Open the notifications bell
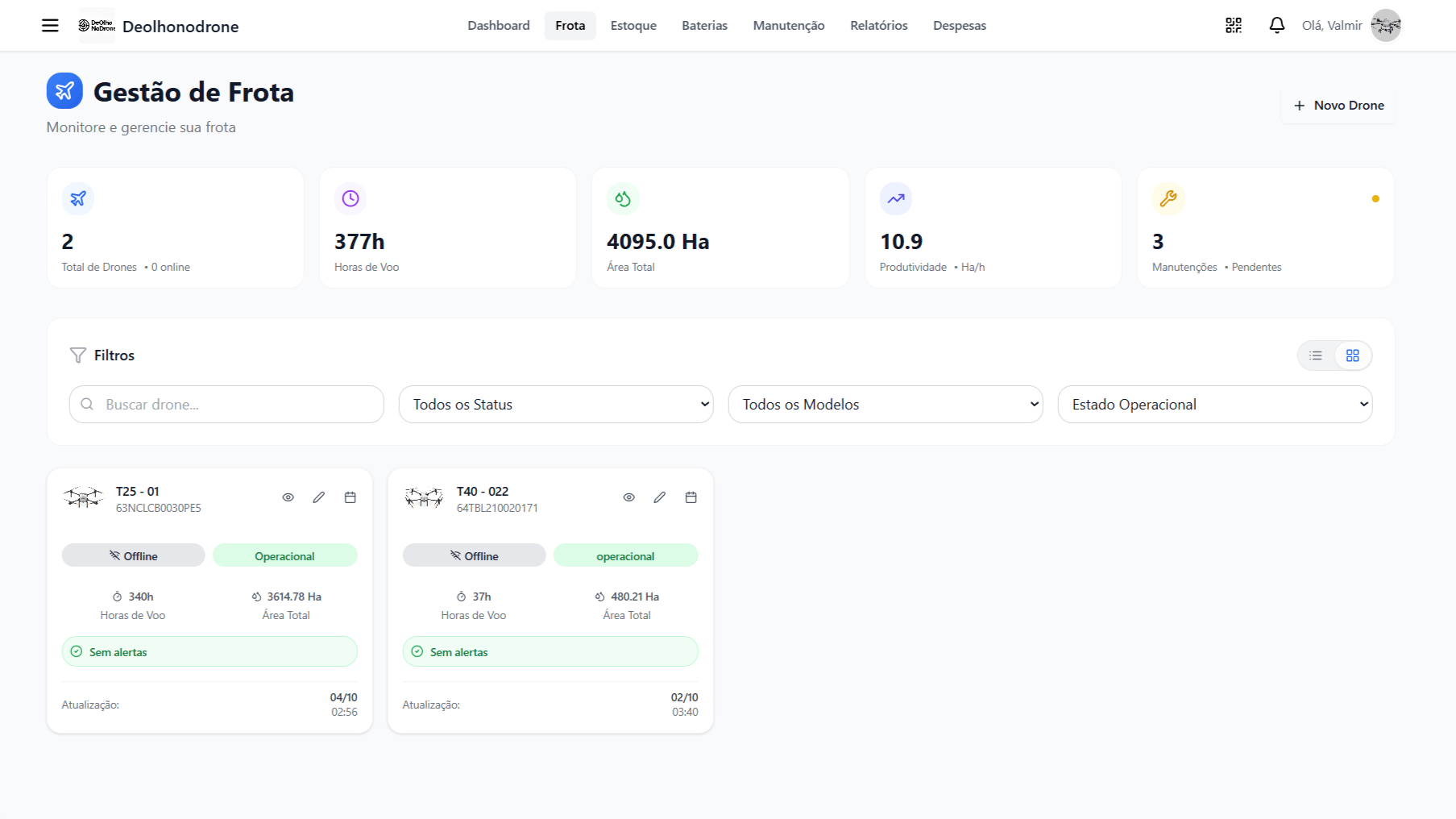The image size is (1456, 819). (x=1276, y=26)
